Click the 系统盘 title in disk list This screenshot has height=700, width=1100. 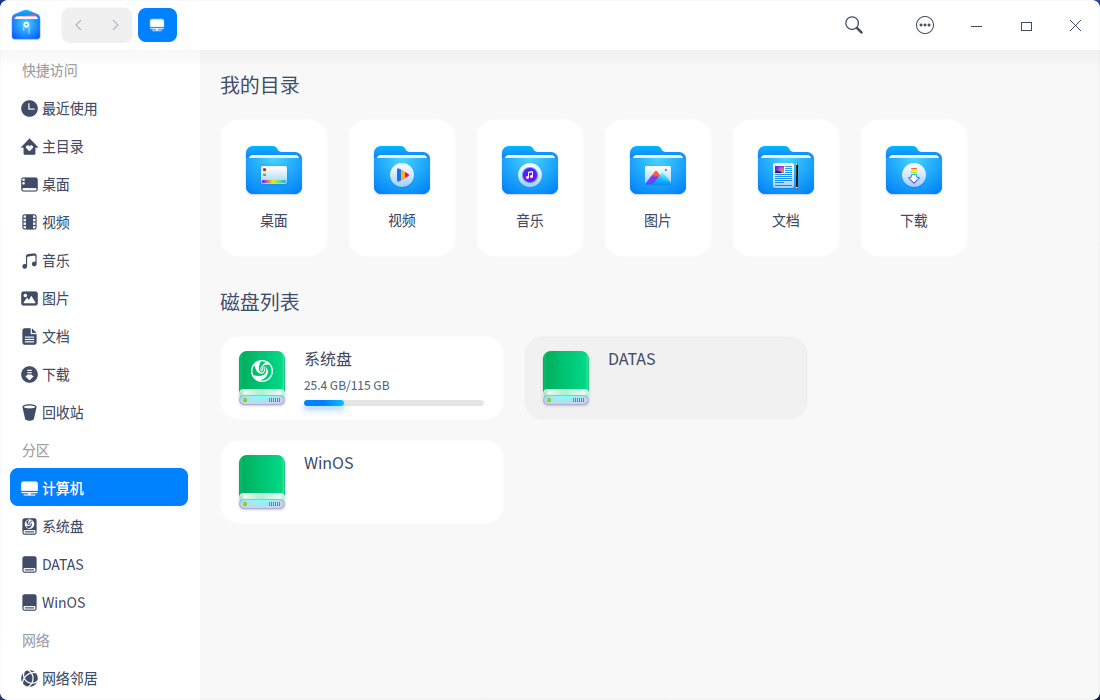(328, 359)
